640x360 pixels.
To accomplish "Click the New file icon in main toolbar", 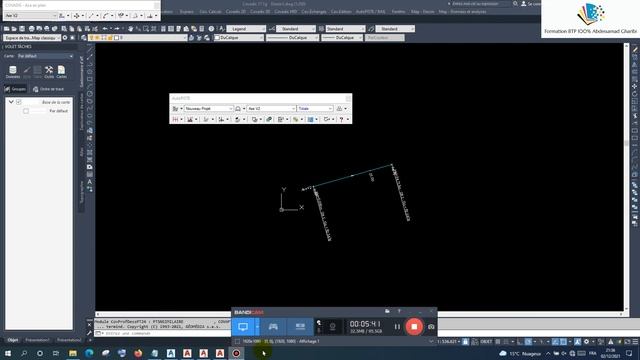I will point(7,29).
